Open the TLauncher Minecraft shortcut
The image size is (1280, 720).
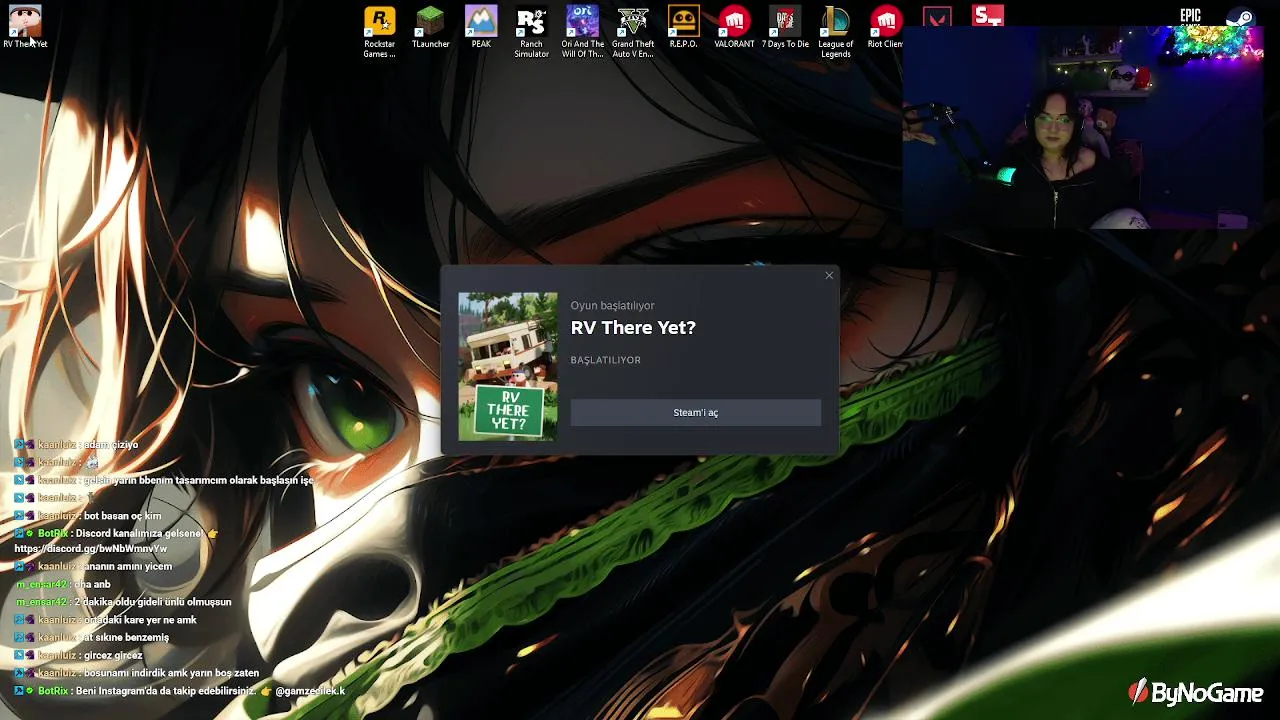430,27
